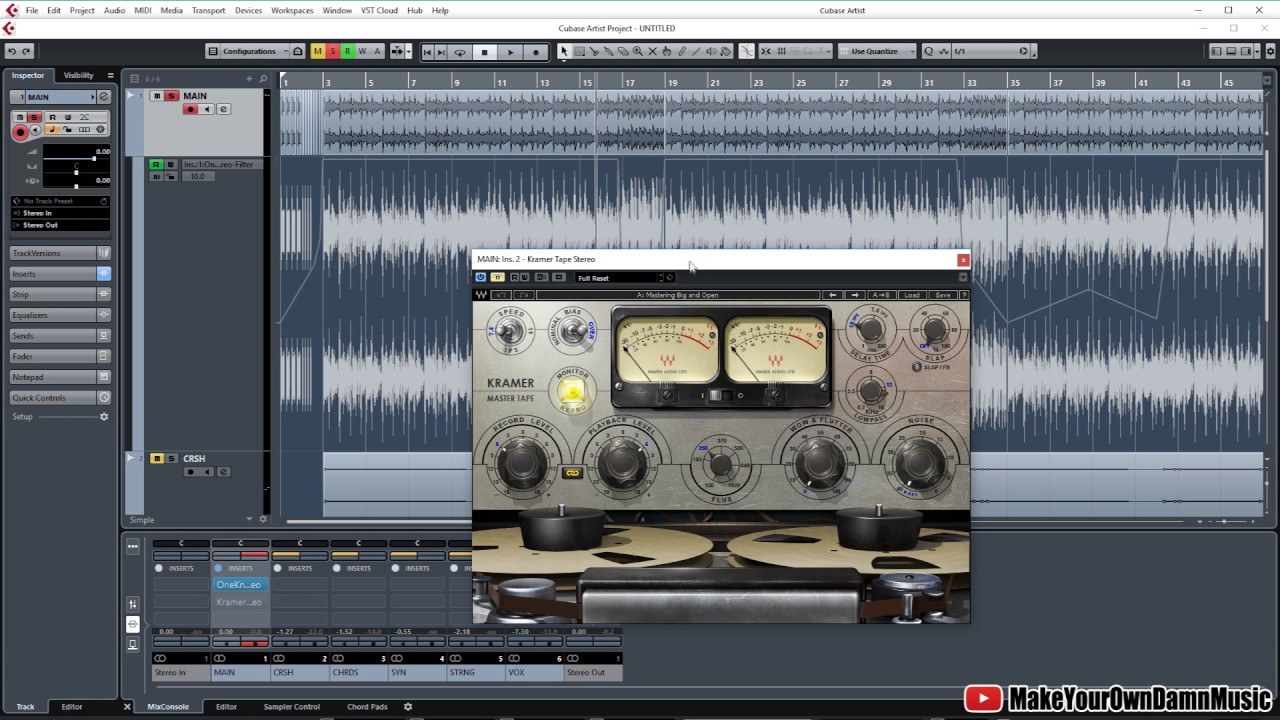Click the Waves logo in Kramer plugin
Screen dimensions: 1280x720
(481, 295)
